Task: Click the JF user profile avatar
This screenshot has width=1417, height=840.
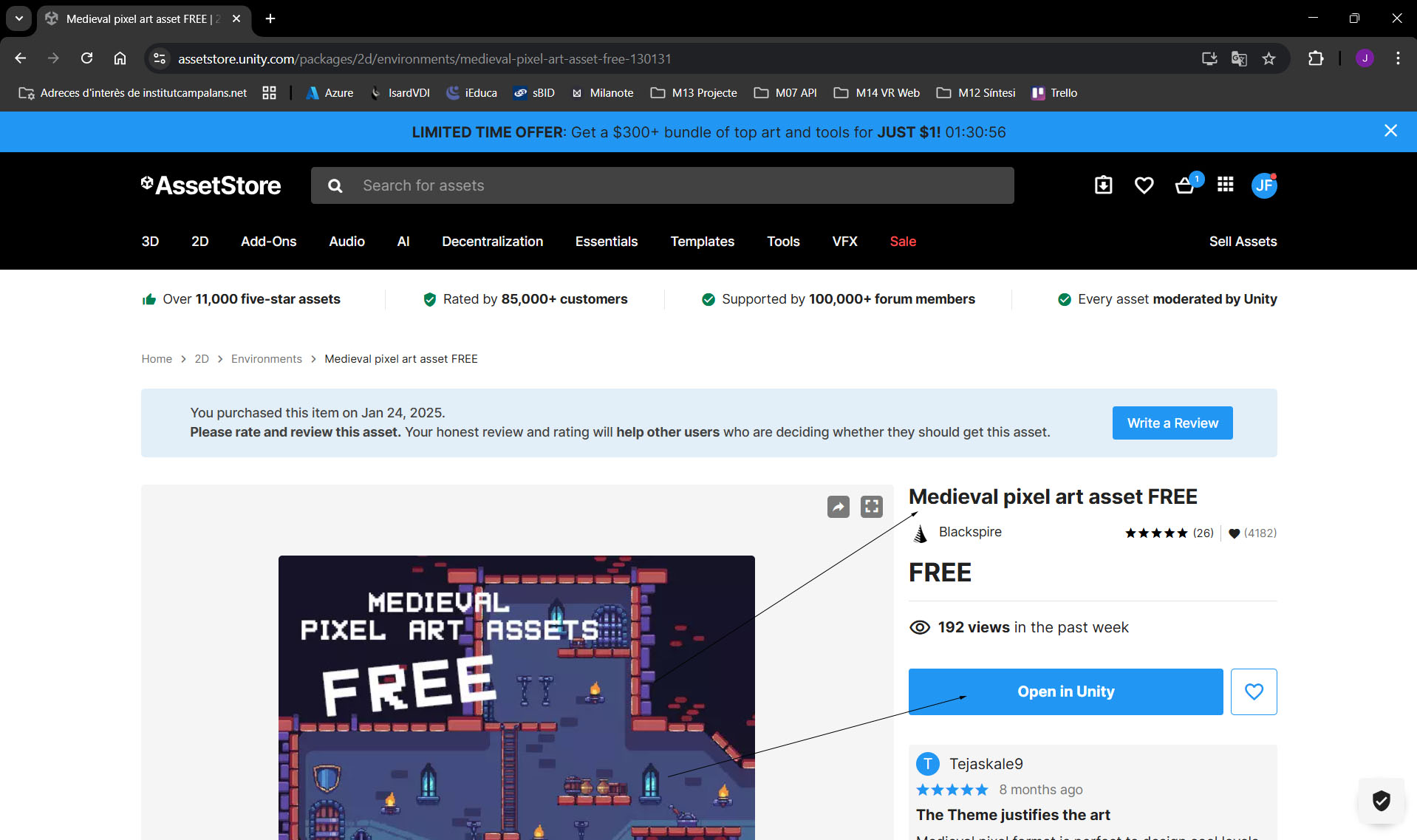Action: tap(1264, 185)
